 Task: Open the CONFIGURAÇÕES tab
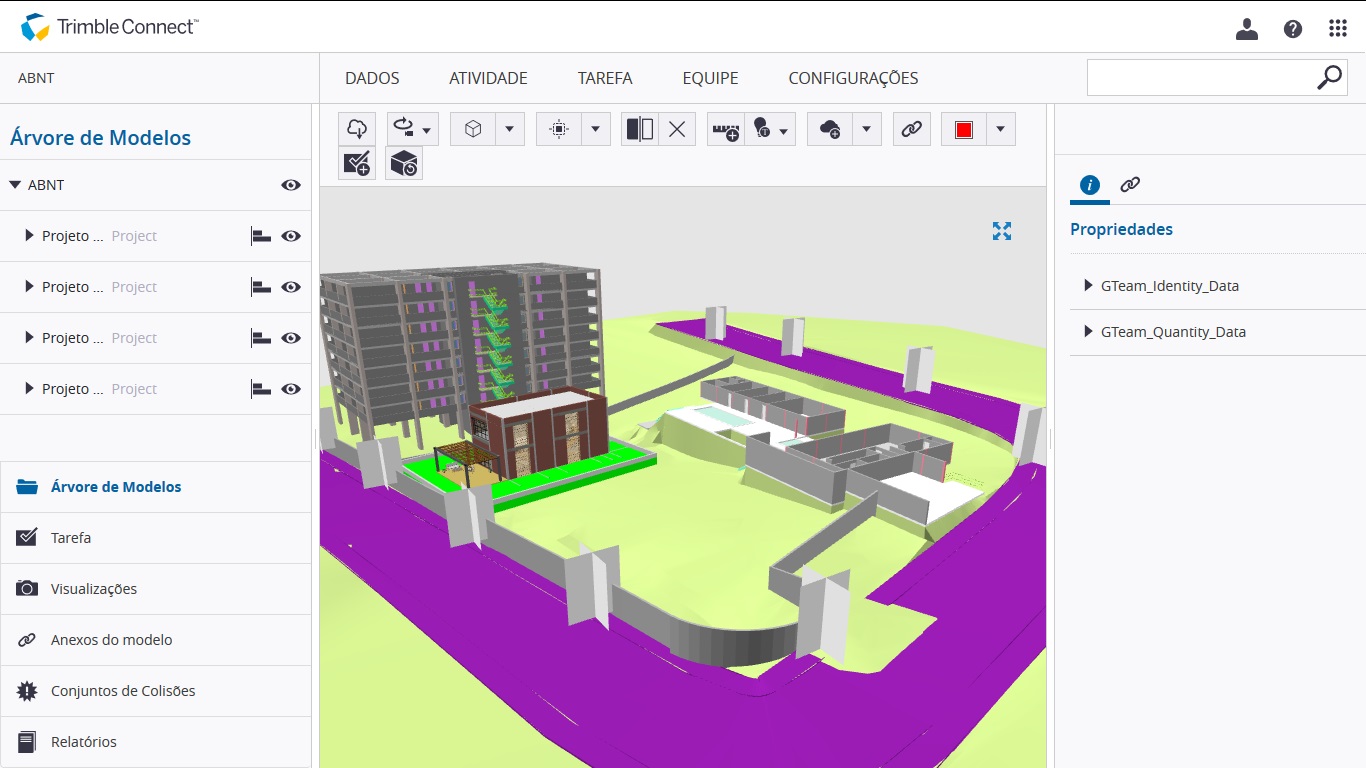pyautogui.click(x=853, y=78)
